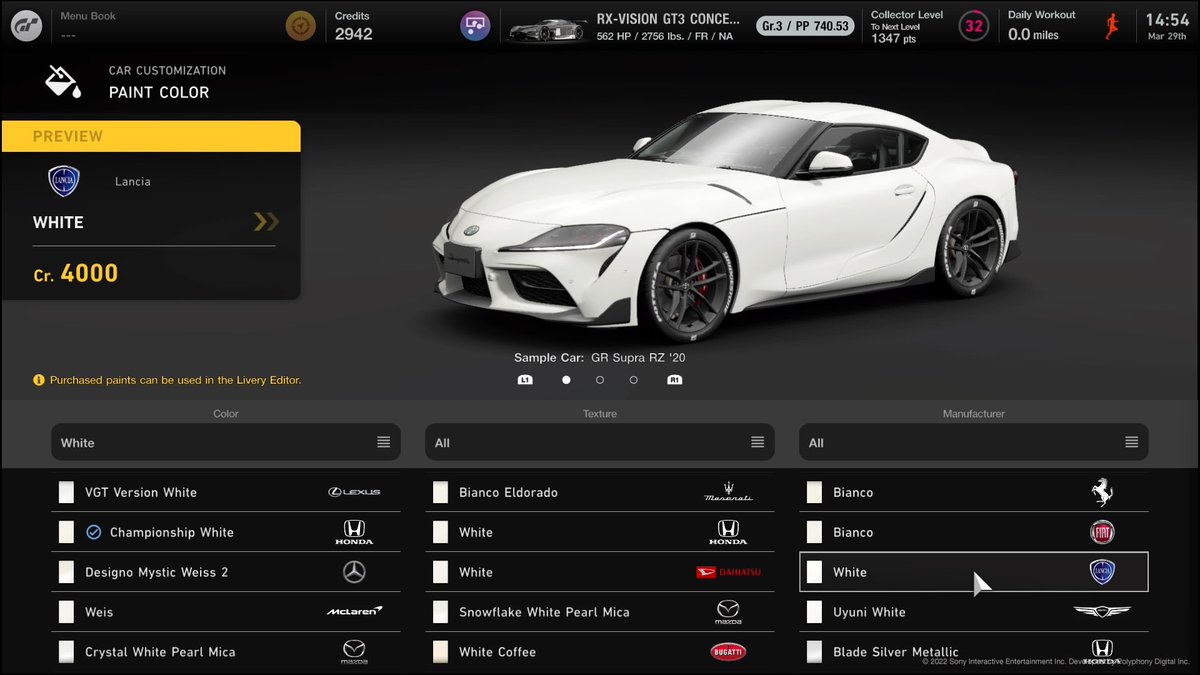This screenshot has width=1200, height=675.
Task: Click the Gr.3 / PP 740.53 badge
Action: 806,26
